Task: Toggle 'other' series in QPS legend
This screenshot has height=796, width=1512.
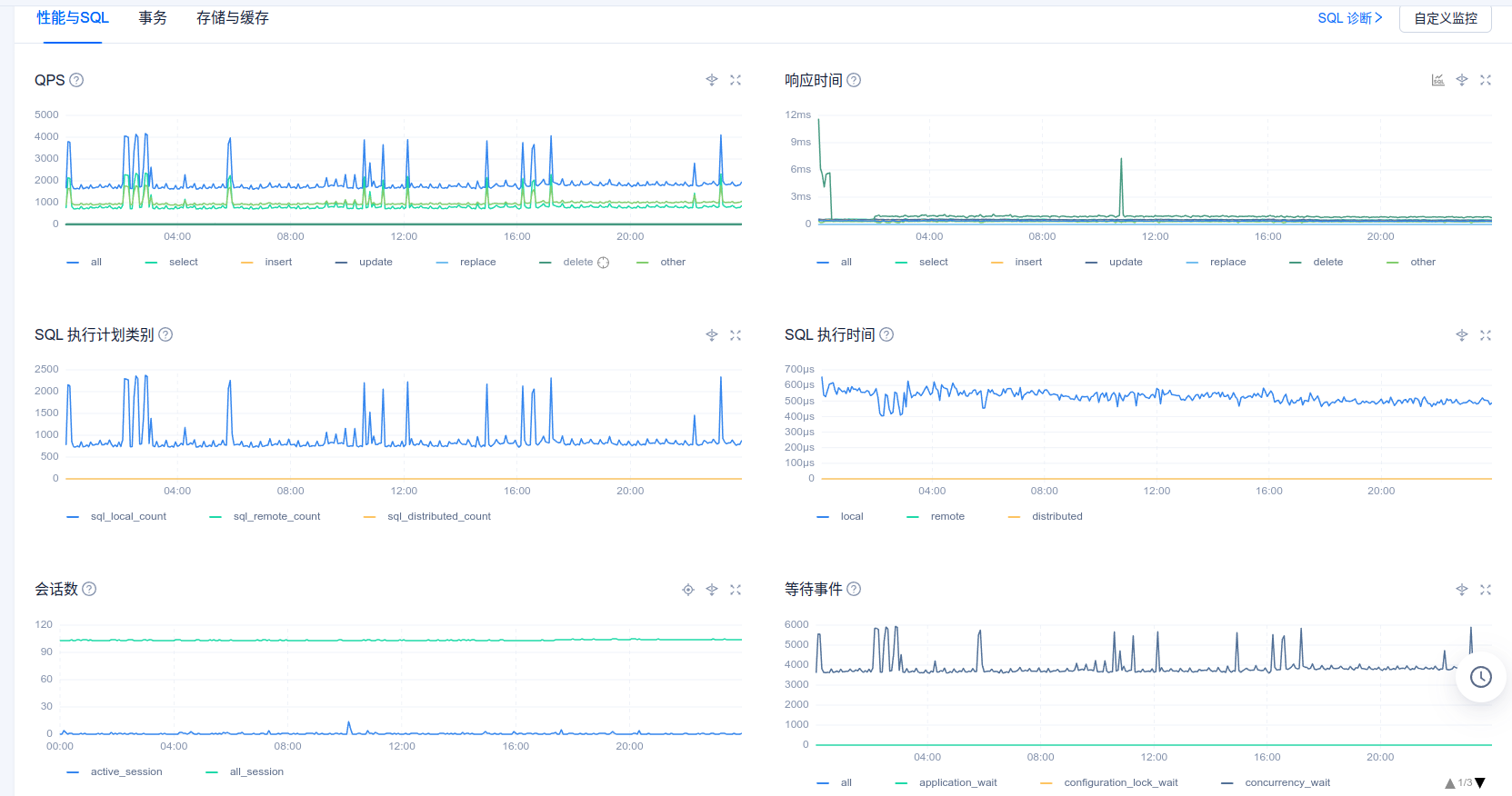Action: [661, 262]
